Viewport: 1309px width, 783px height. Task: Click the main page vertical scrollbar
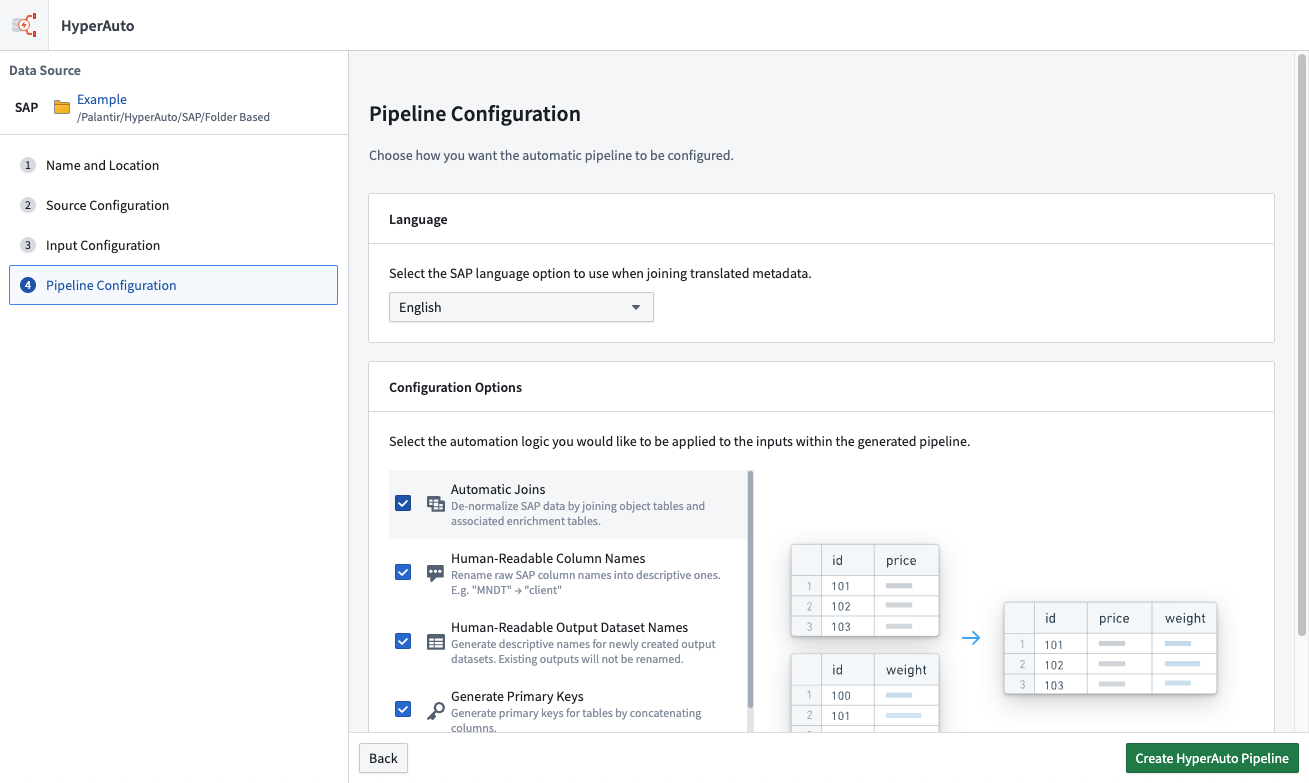(1301, 345)
